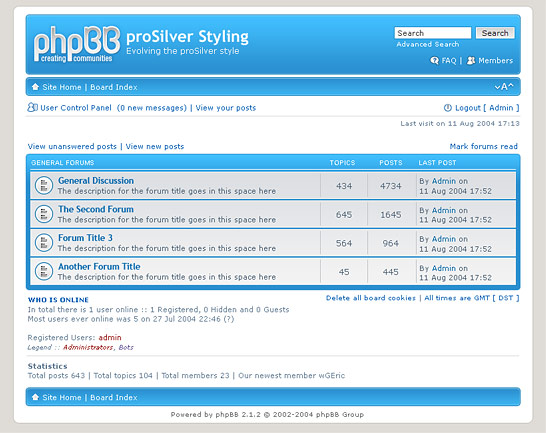The width and height of the screenshot is (546, 433).
Task: Click Delete all board cookies
Action: [370, 298]
